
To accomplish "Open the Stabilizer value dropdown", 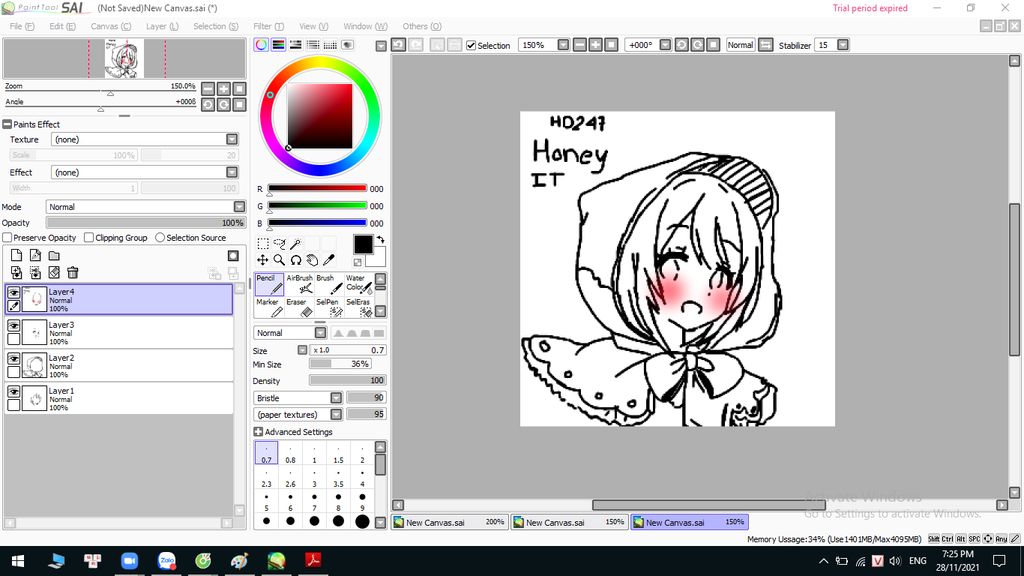I will (x=843, y=45).
